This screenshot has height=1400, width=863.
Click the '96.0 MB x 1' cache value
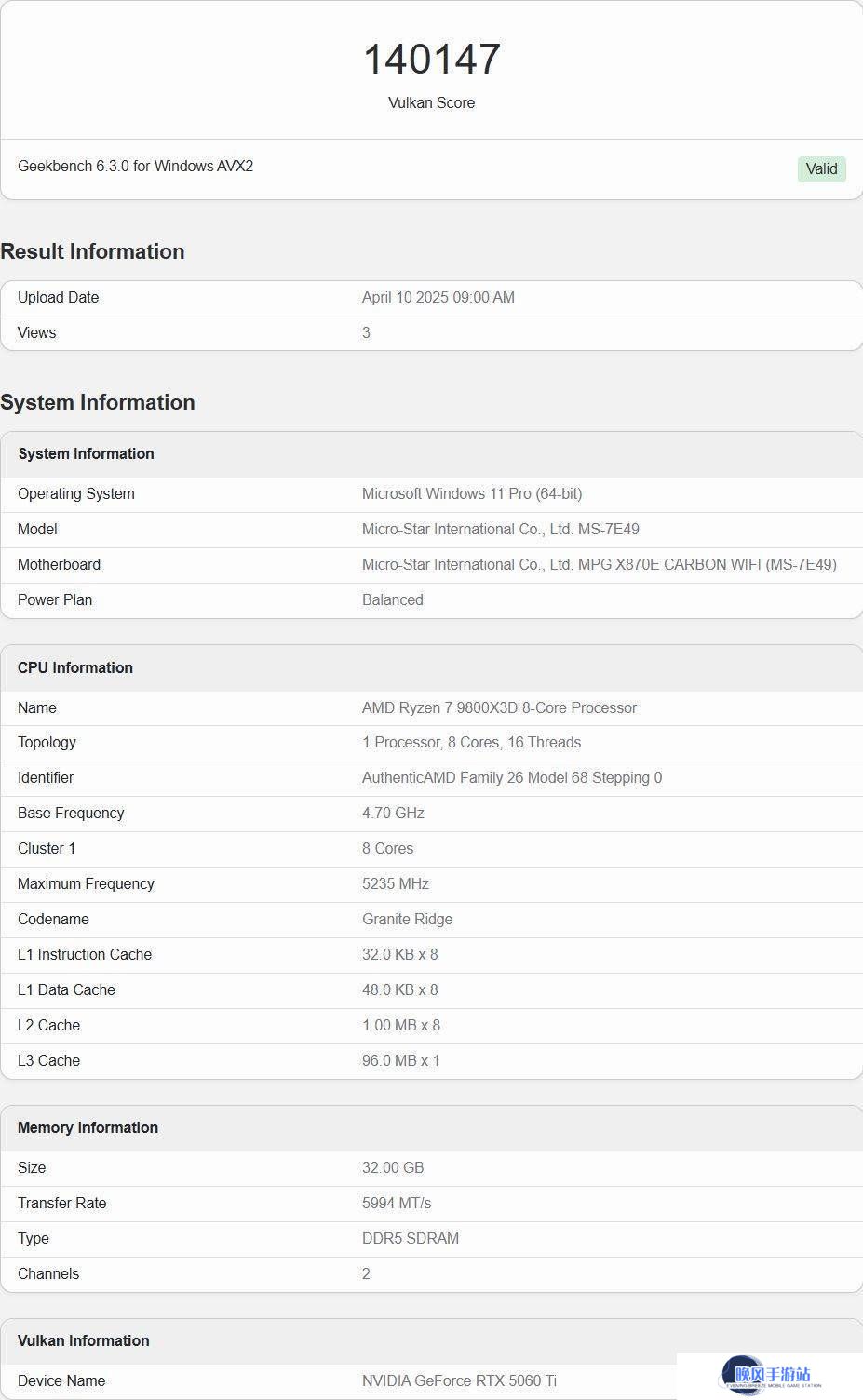401,1061
